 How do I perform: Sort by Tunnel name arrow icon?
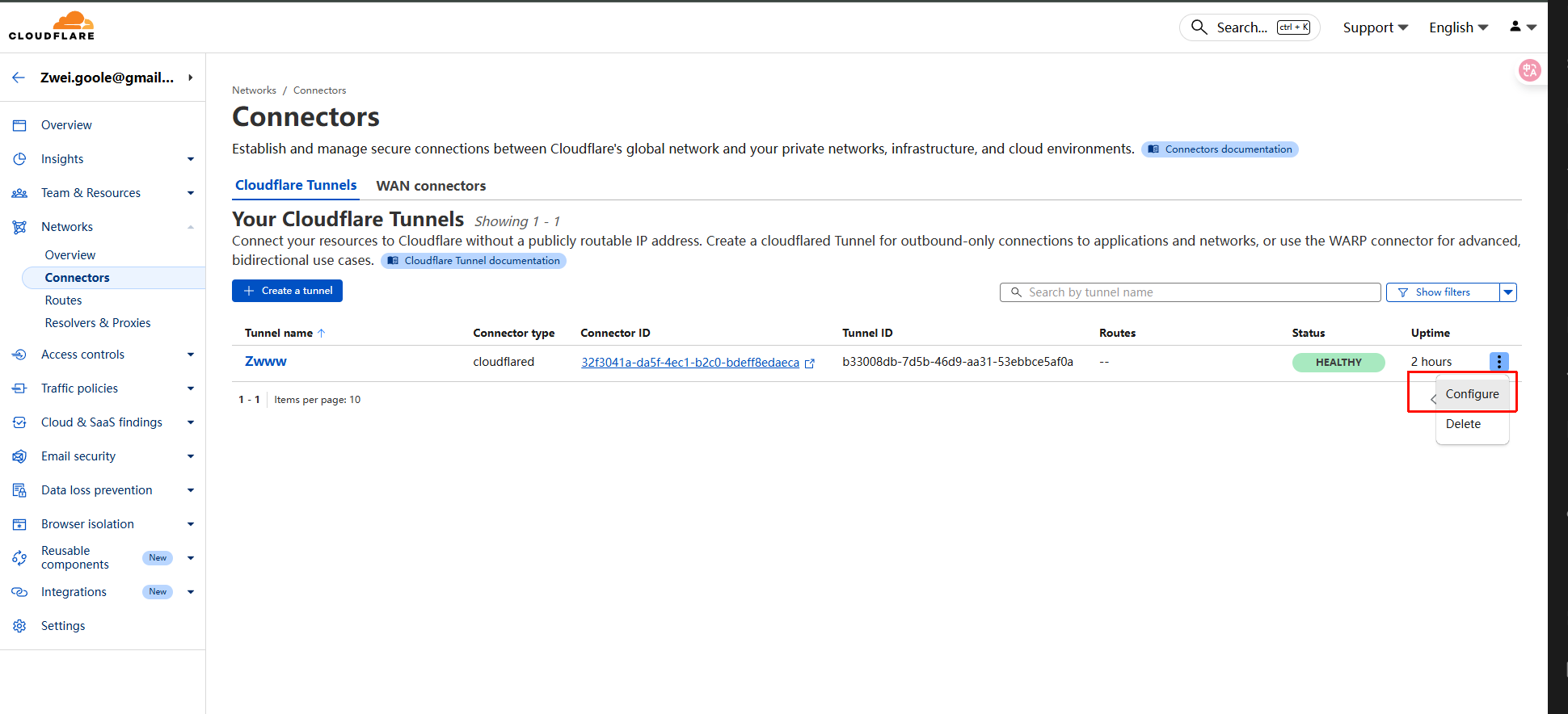click(322, 333)
